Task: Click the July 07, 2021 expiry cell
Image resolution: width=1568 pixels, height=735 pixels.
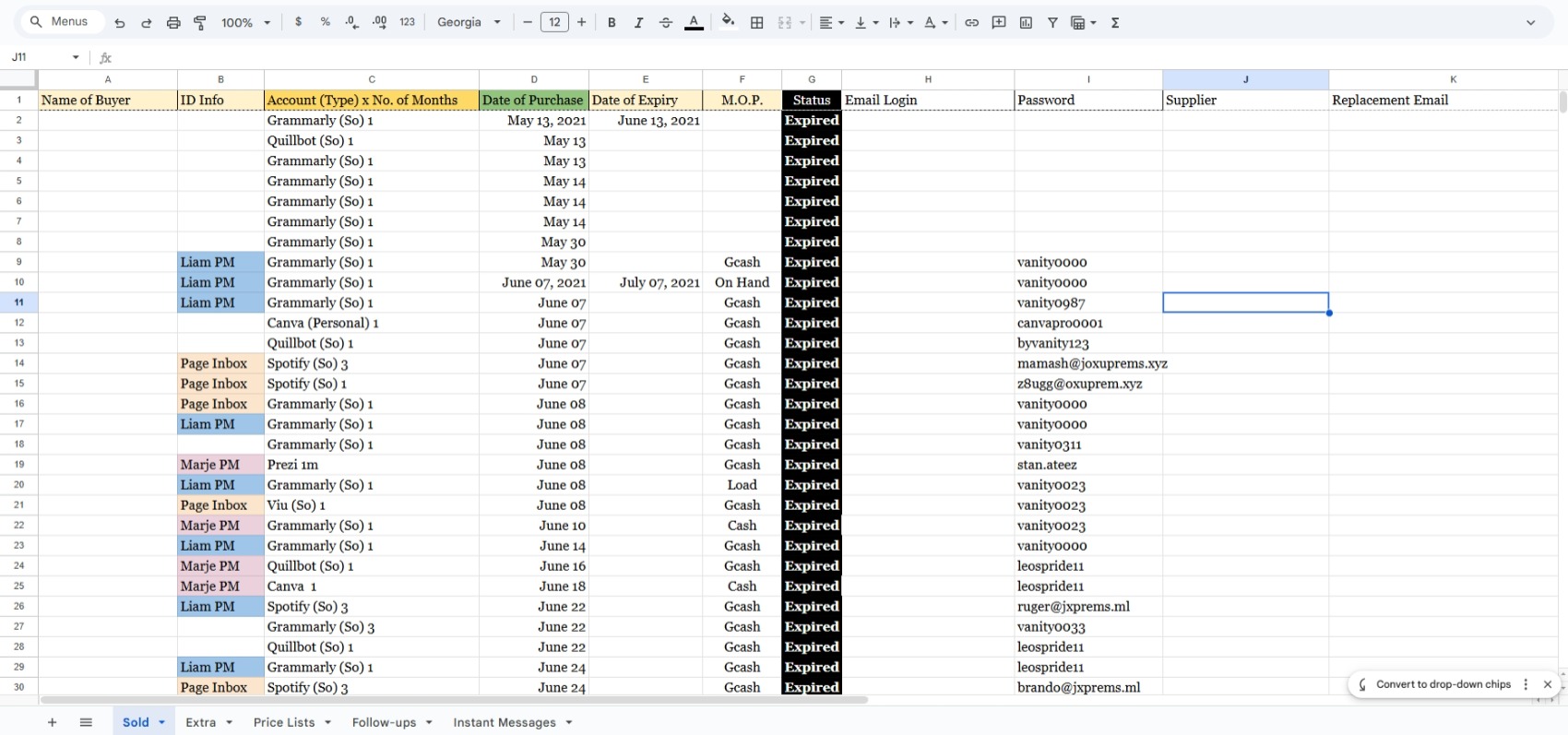Action: tap(646, 282)
